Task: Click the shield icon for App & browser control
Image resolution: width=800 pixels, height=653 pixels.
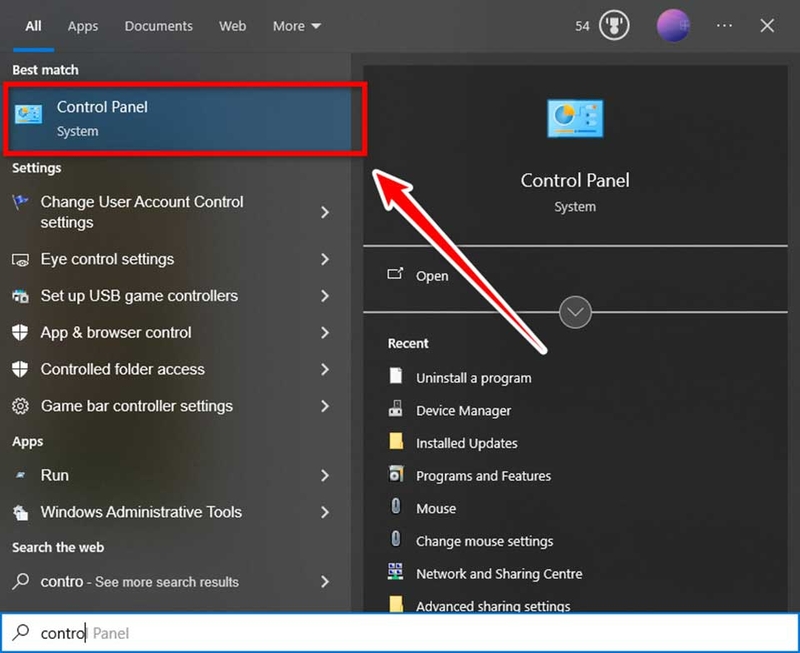Action: coord(20,333)
